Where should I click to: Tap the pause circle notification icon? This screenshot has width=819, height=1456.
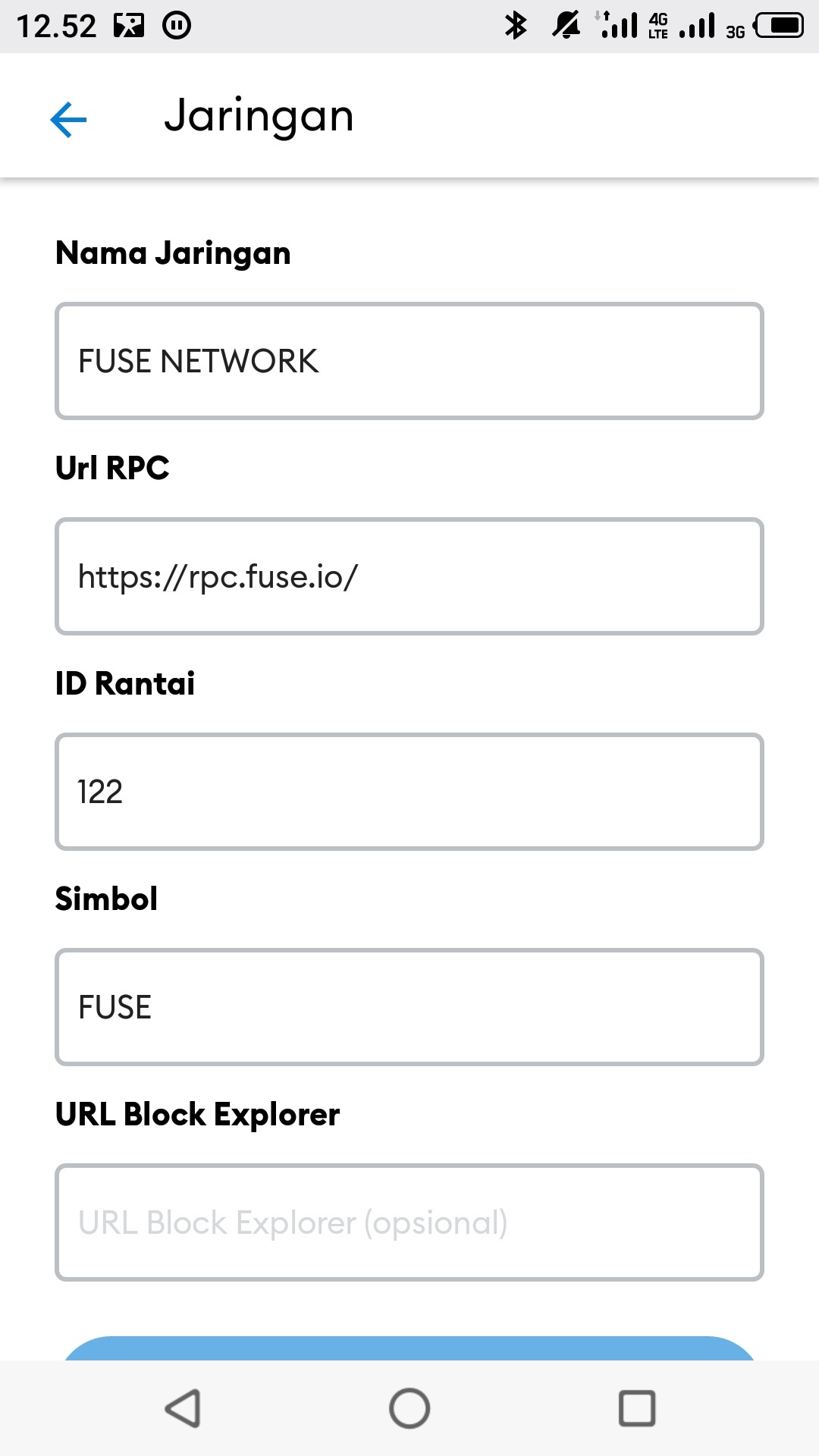[177, 26]
